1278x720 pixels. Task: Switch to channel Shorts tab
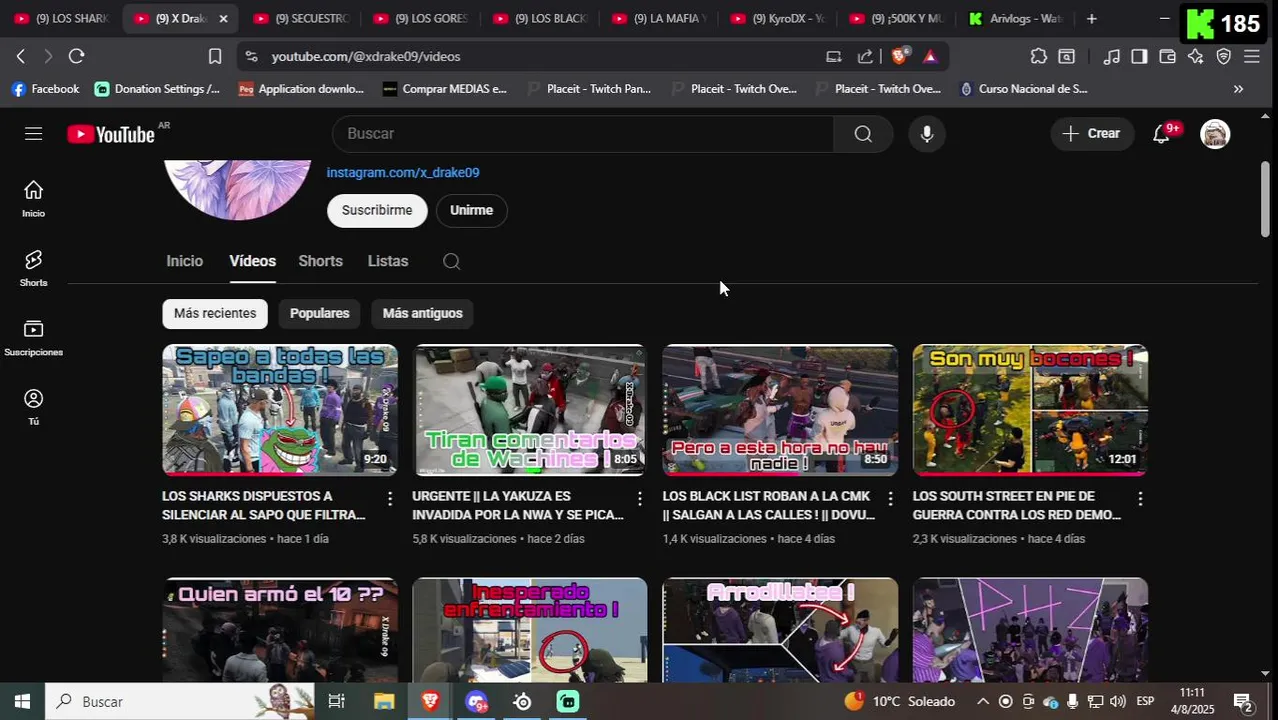click(x=321, y=261)
